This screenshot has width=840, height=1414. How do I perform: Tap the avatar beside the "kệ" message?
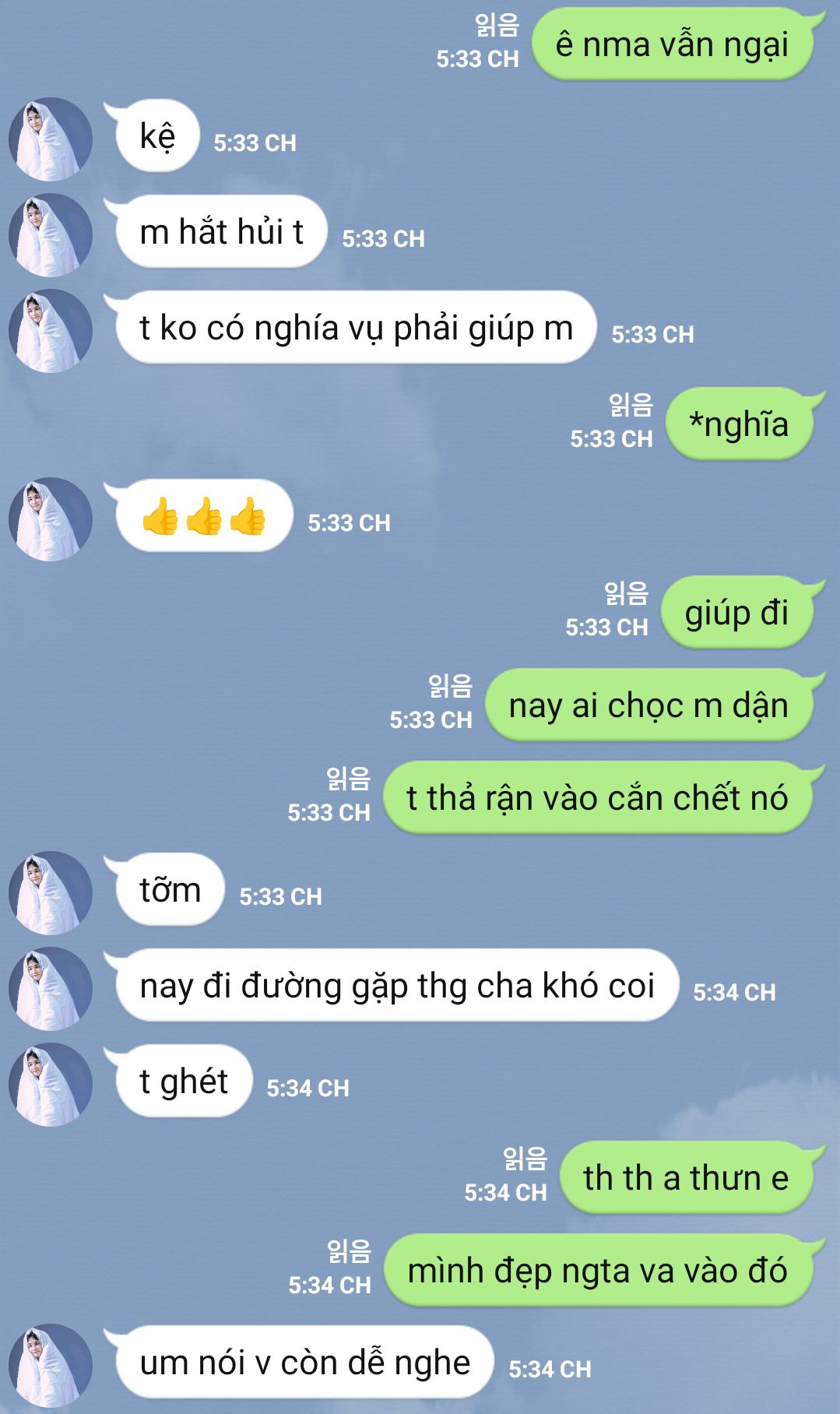tap(51, 139)
